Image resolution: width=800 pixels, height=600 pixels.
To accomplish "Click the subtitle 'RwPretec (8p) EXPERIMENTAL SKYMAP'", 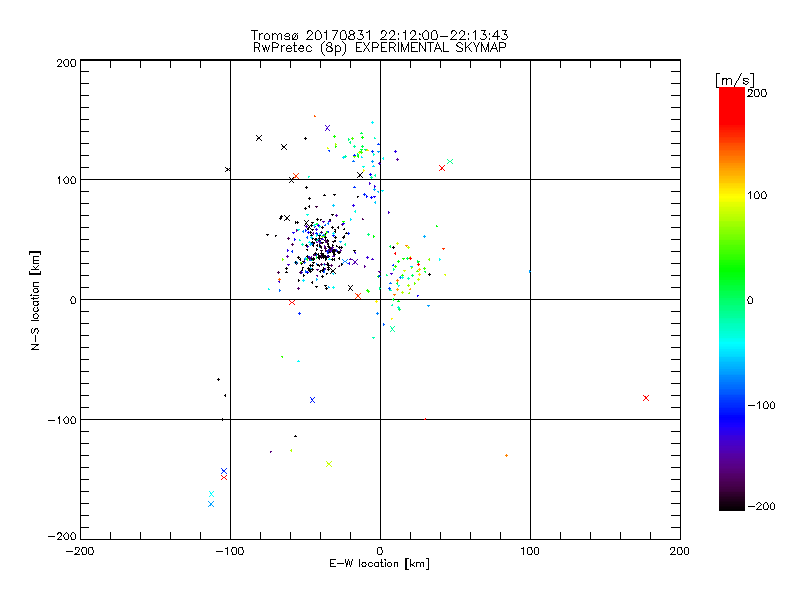I will 380,47.
